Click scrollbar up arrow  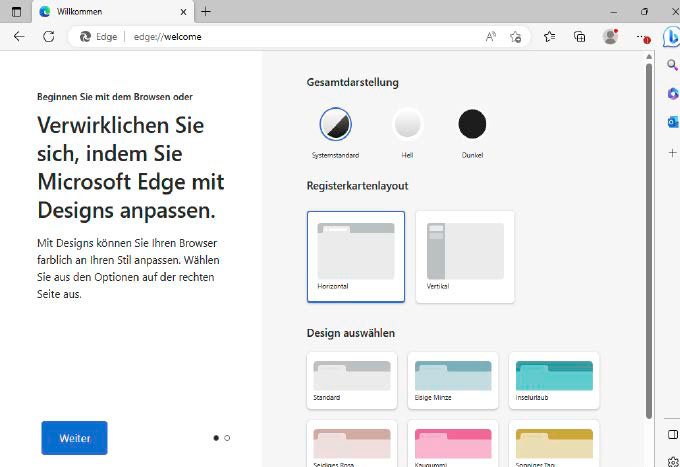pyautogui.click(x=649, y=57)
